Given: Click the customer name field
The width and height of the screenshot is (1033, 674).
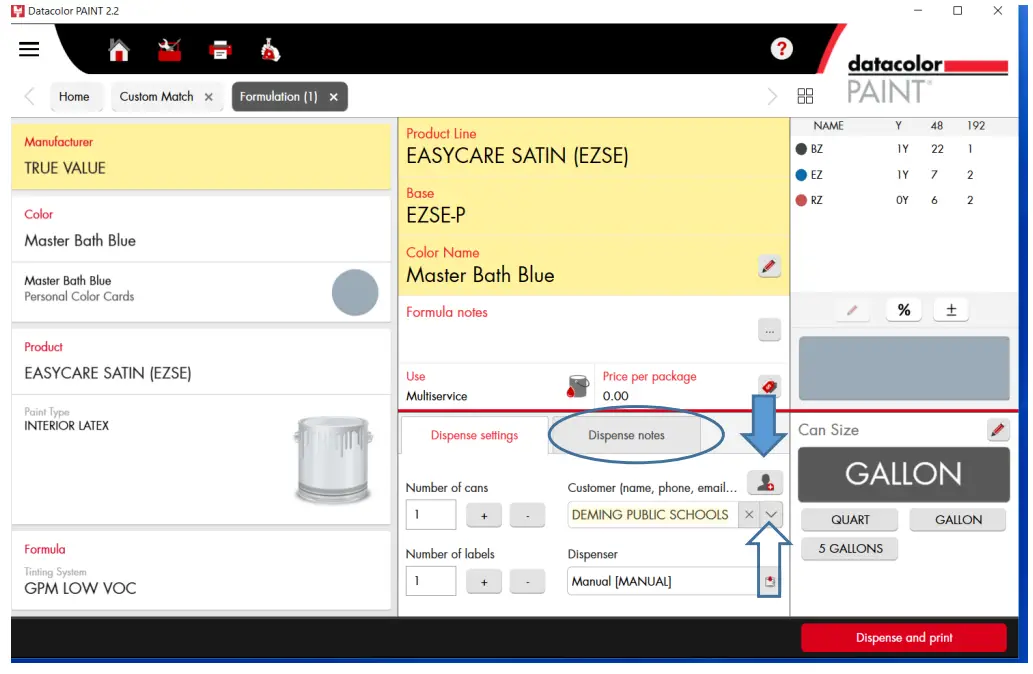Looking at the screenshot, I should pyautogui.click(x=652, y=515).
